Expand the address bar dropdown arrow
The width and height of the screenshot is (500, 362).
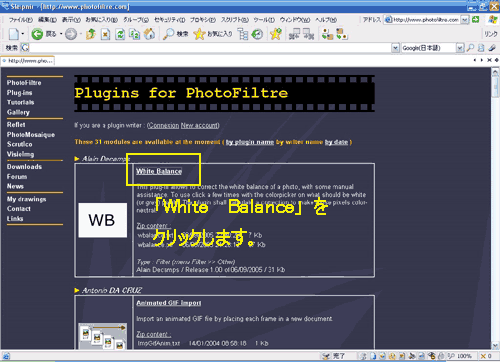click(x=465, y=20)
